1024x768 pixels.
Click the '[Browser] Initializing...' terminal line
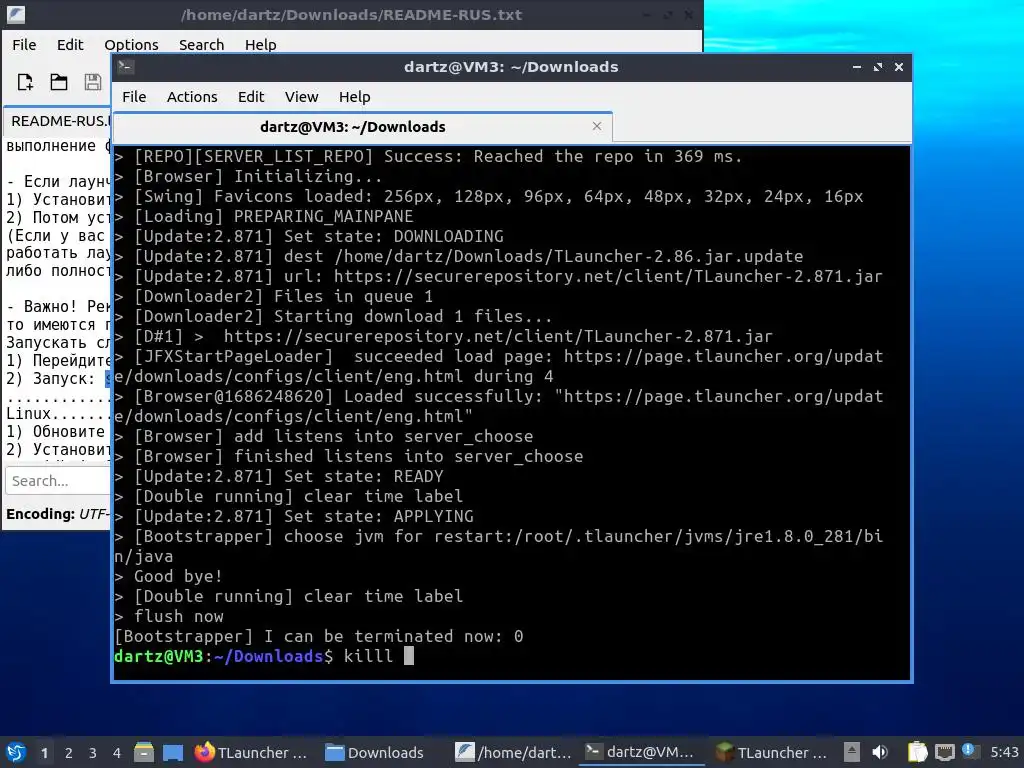pos(248,176)
